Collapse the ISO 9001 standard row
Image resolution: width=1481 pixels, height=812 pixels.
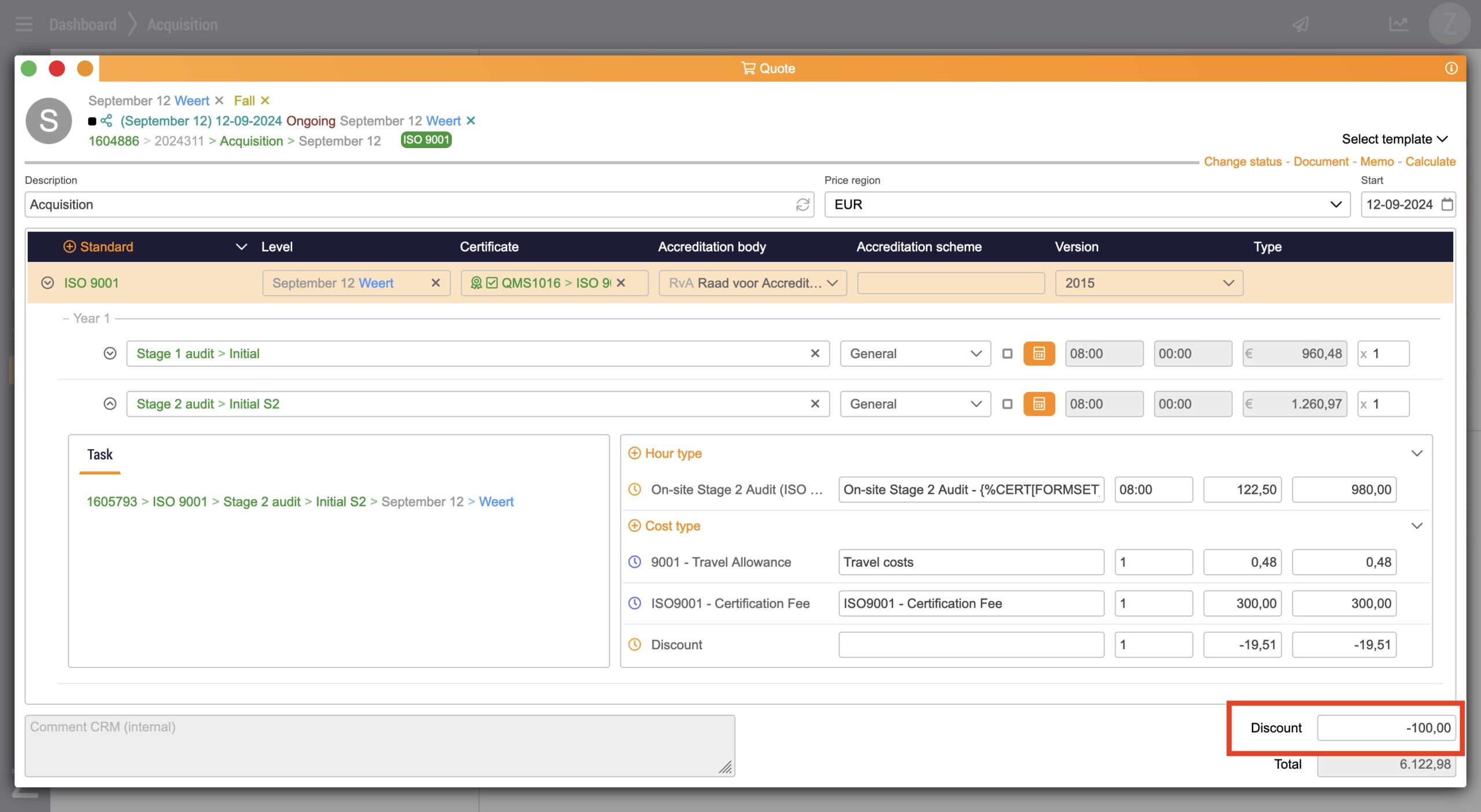tap(47, 283)
